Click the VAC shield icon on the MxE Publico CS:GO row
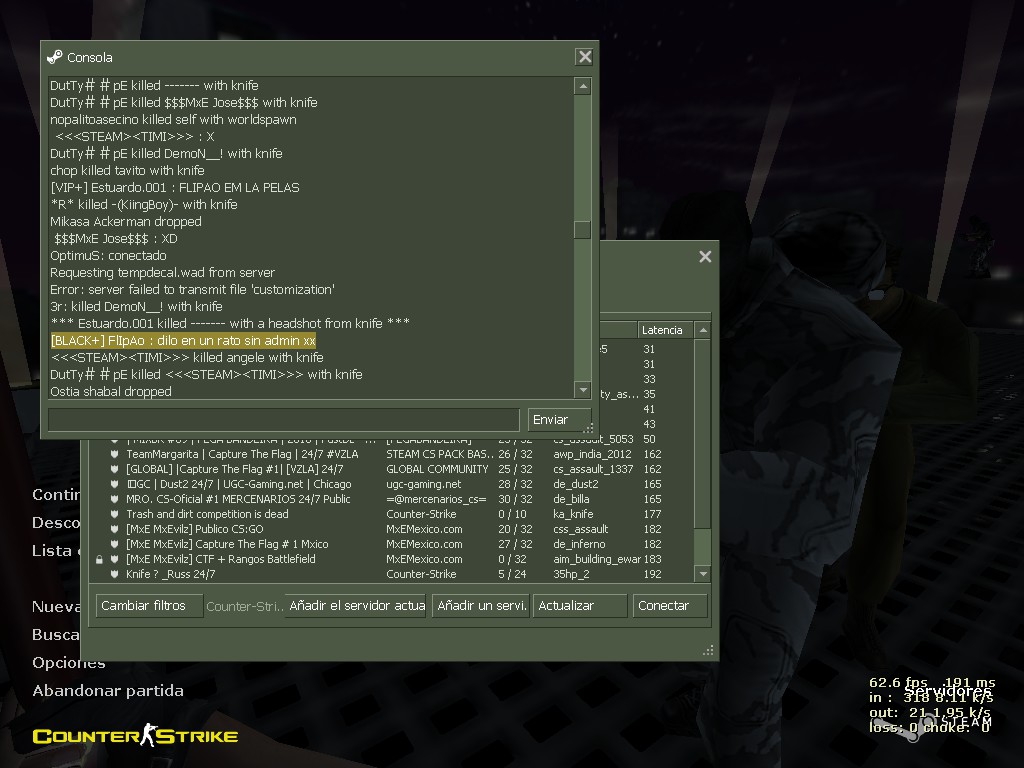This screenshot has width=1024, height=768. tap(114, 529)
